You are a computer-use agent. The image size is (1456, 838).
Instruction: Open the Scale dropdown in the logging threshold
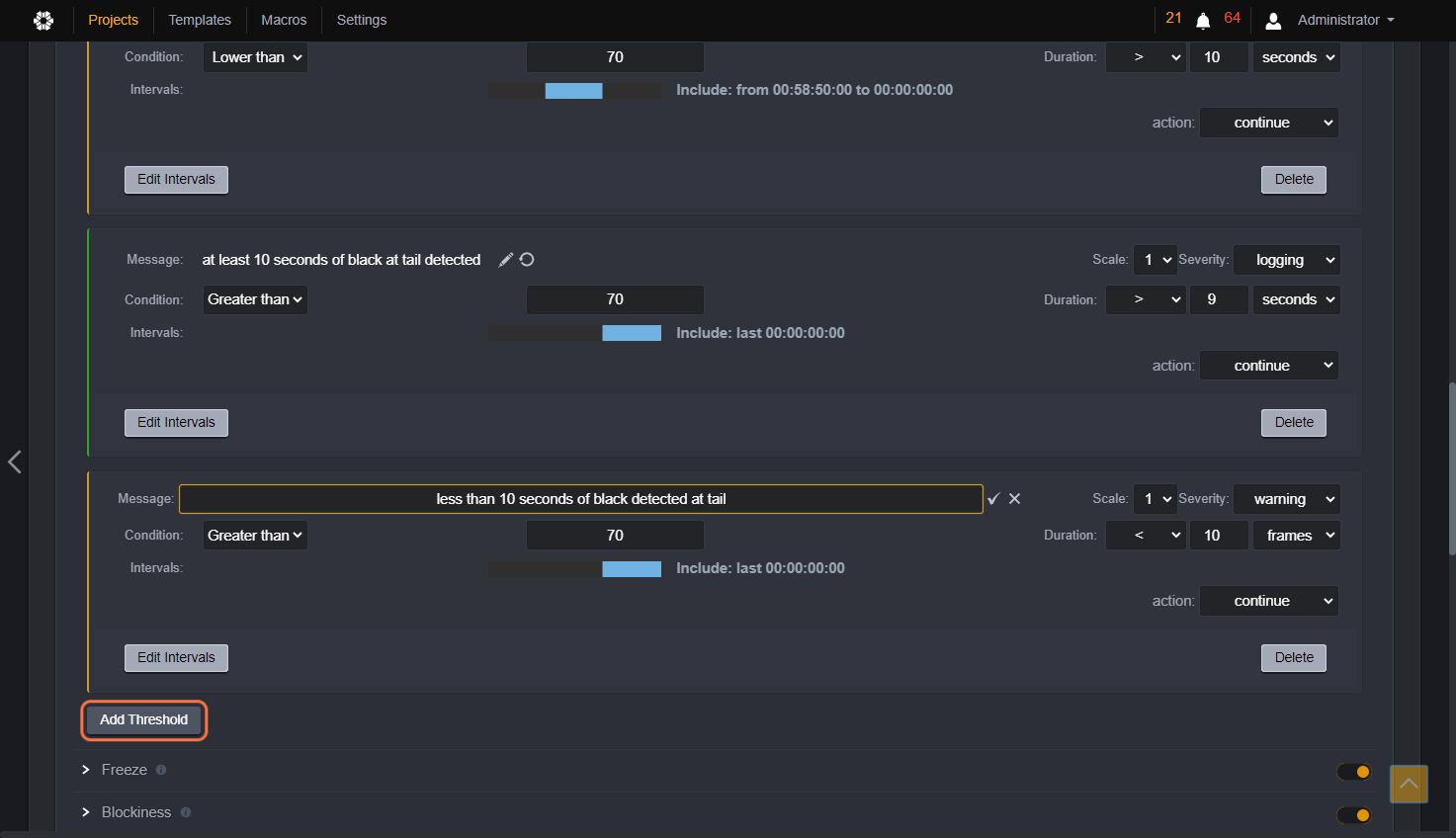pyautogui.click(x=1155, y=260)
